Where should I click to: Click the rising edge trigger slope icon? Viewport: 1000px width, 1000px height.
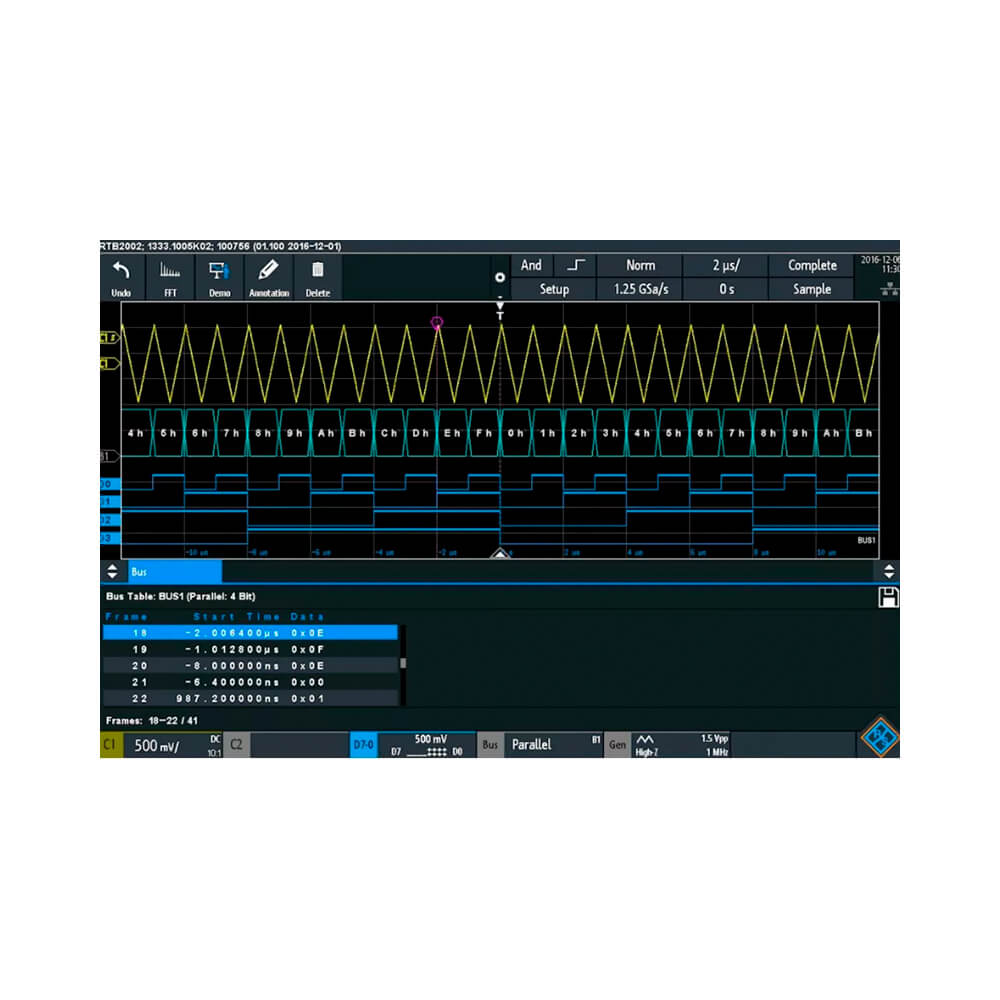point(574,265)
